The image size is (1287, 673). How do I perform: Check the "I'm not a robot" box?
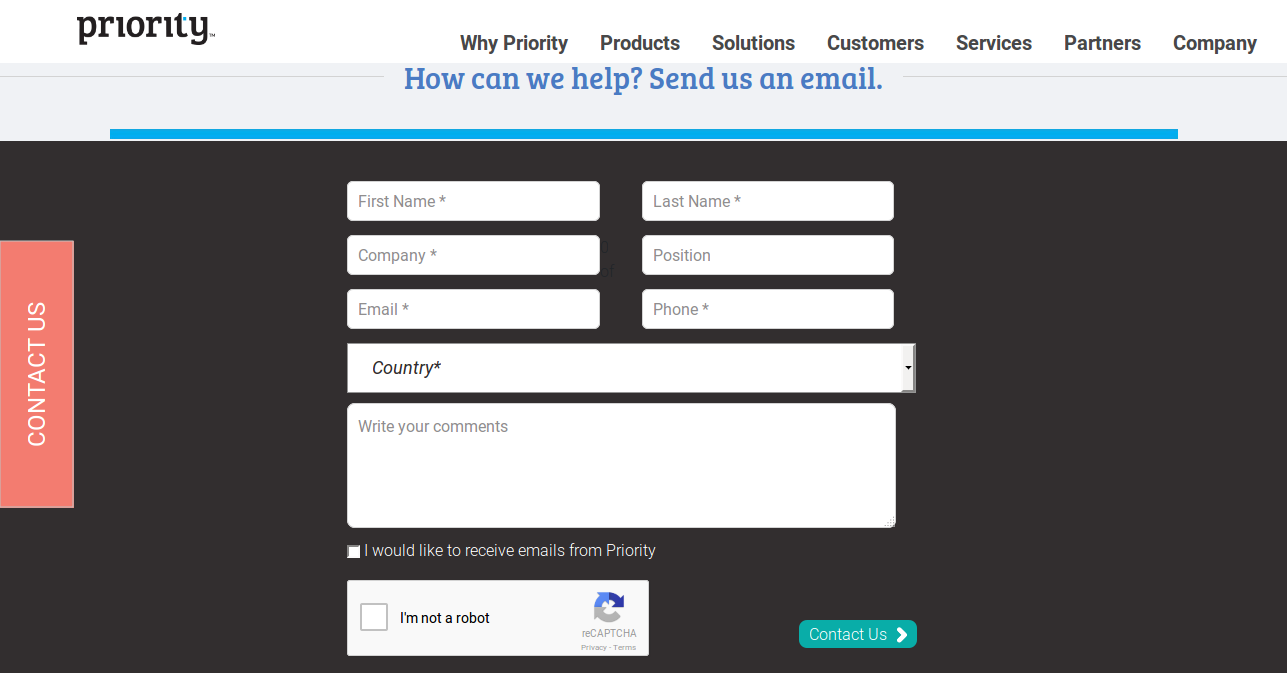(373, 617)
